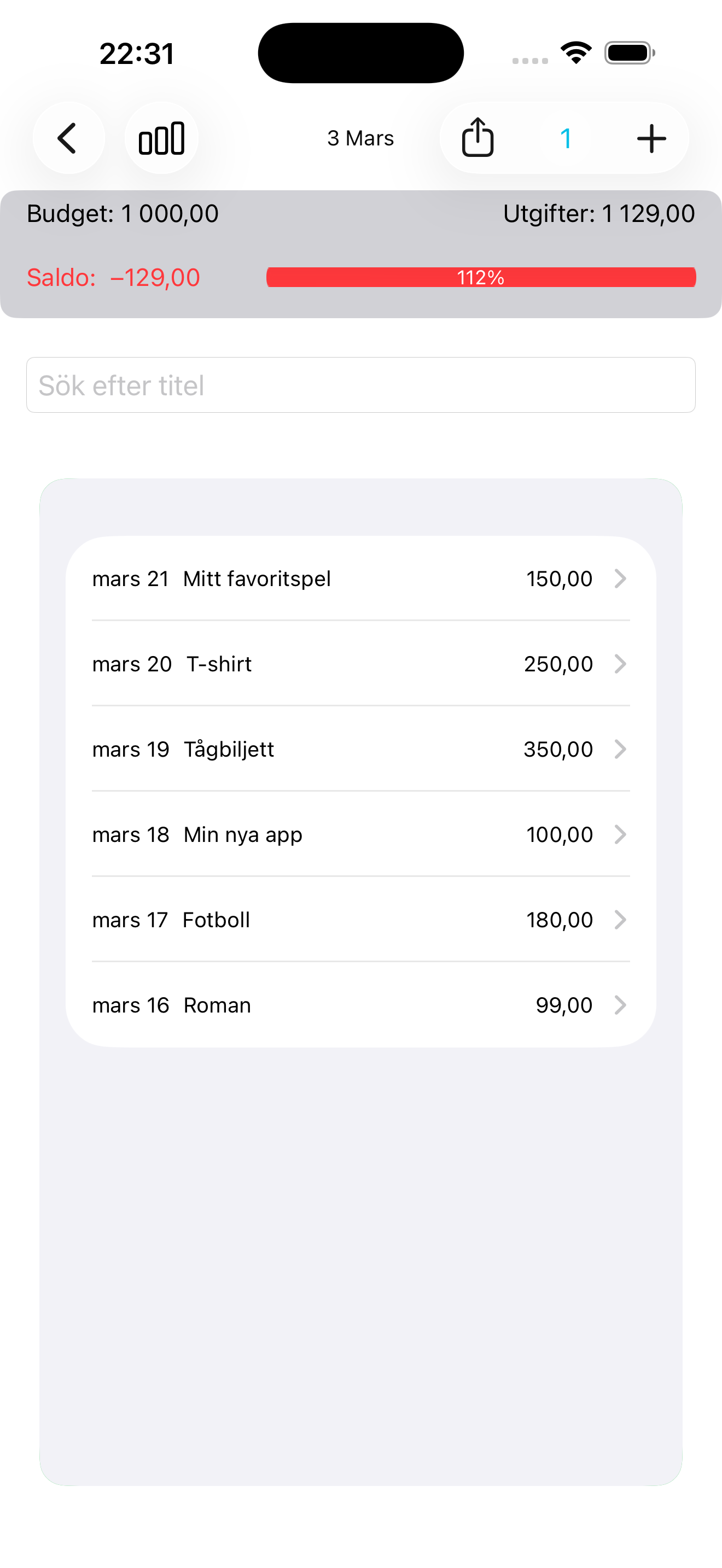Screen dimensions: 722x1568
Task: Open Min nya app details chevron
Action: 620,834
